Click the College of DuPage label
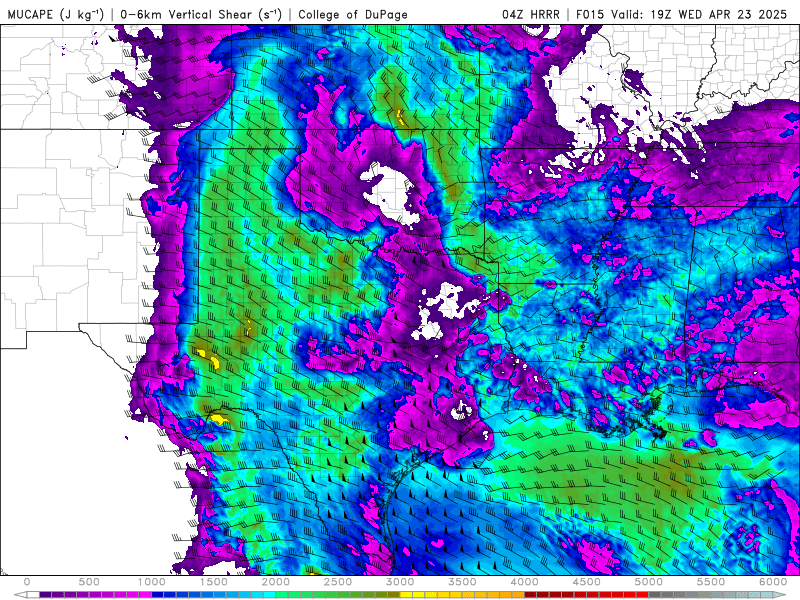Viewport: 800px width, 600px height. [353, 14]
